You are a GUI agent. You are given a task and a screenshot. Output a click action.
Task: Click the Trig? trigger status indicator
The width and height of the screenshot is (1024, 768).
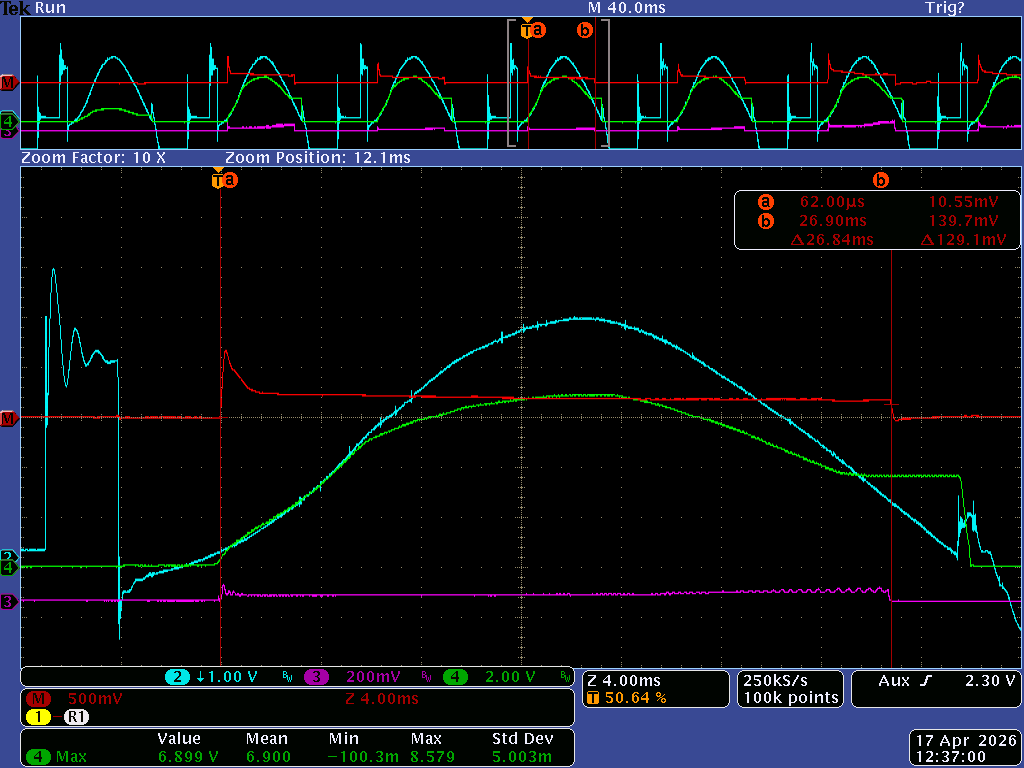coord(945,8)
